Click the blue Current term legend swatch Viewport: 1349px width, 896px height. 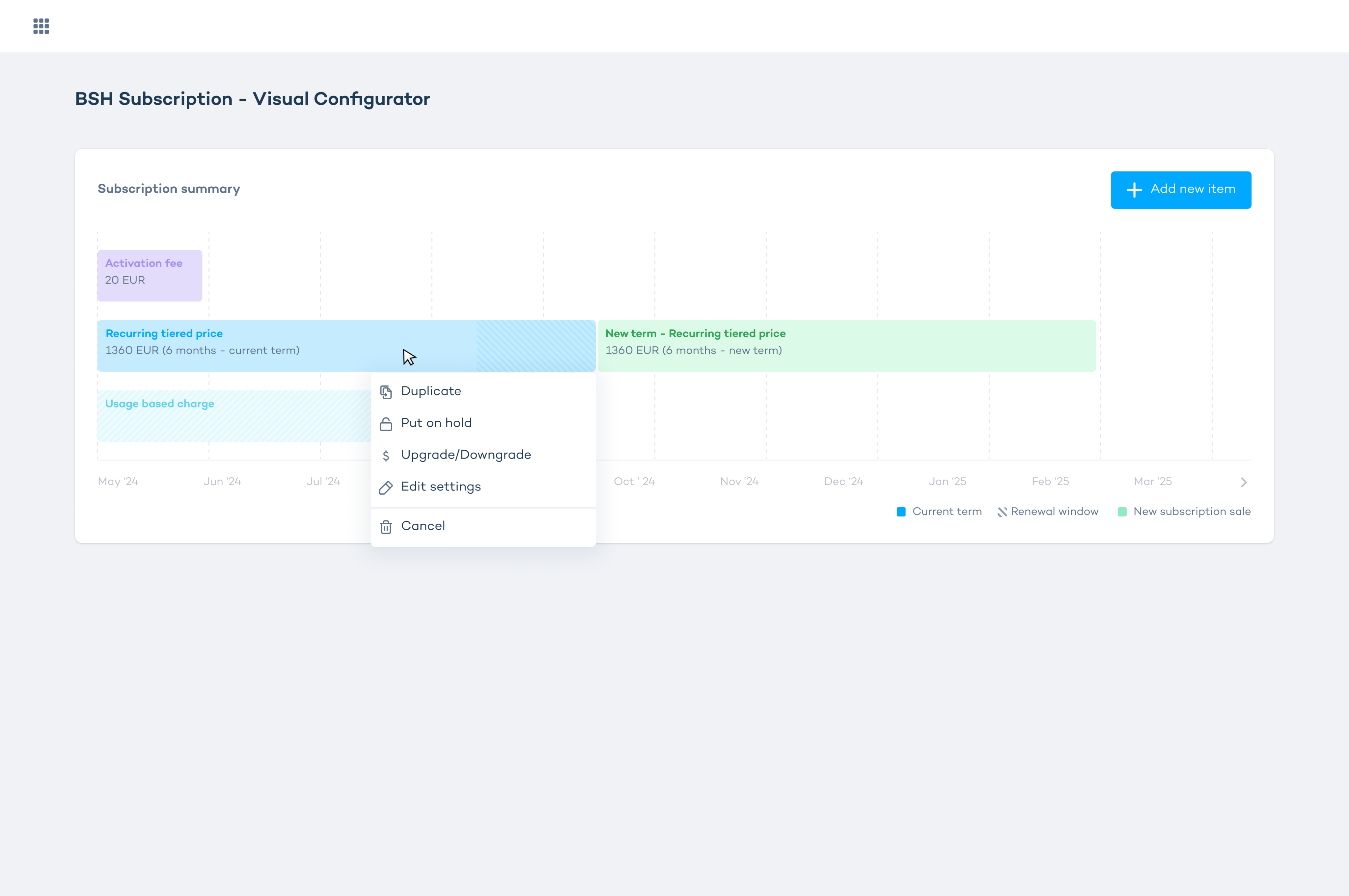pyautogui.click(x=901, y=512)
